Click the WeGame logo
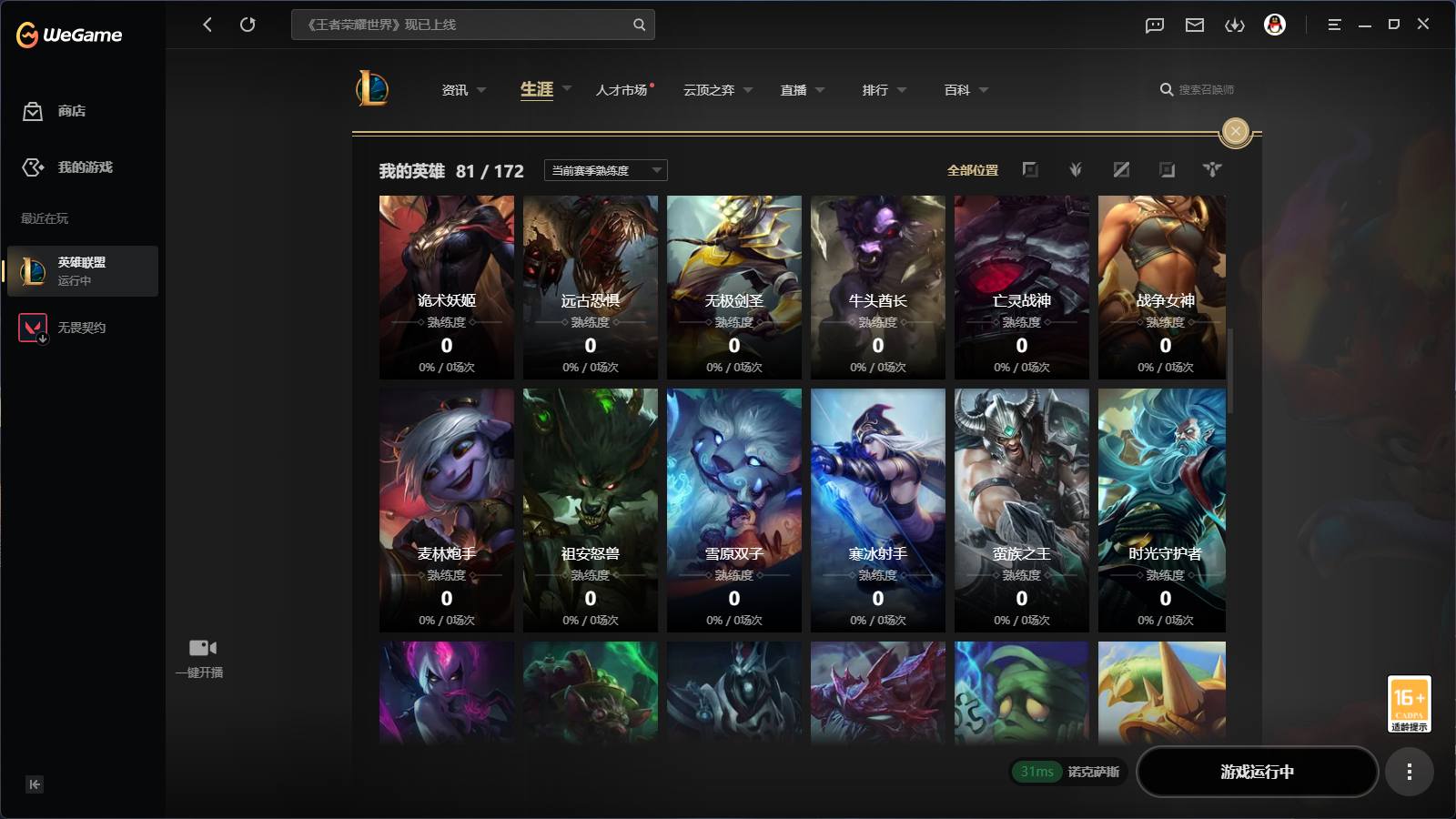This screenshot has height=819, width=1456. point(69,35)
